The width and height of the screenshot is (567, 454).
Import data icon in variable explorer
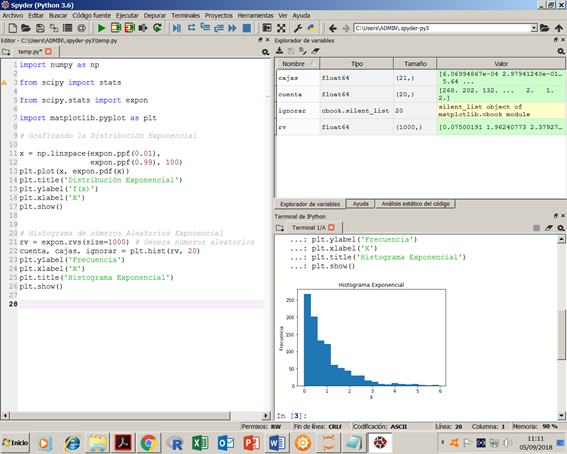pos(280,51)
